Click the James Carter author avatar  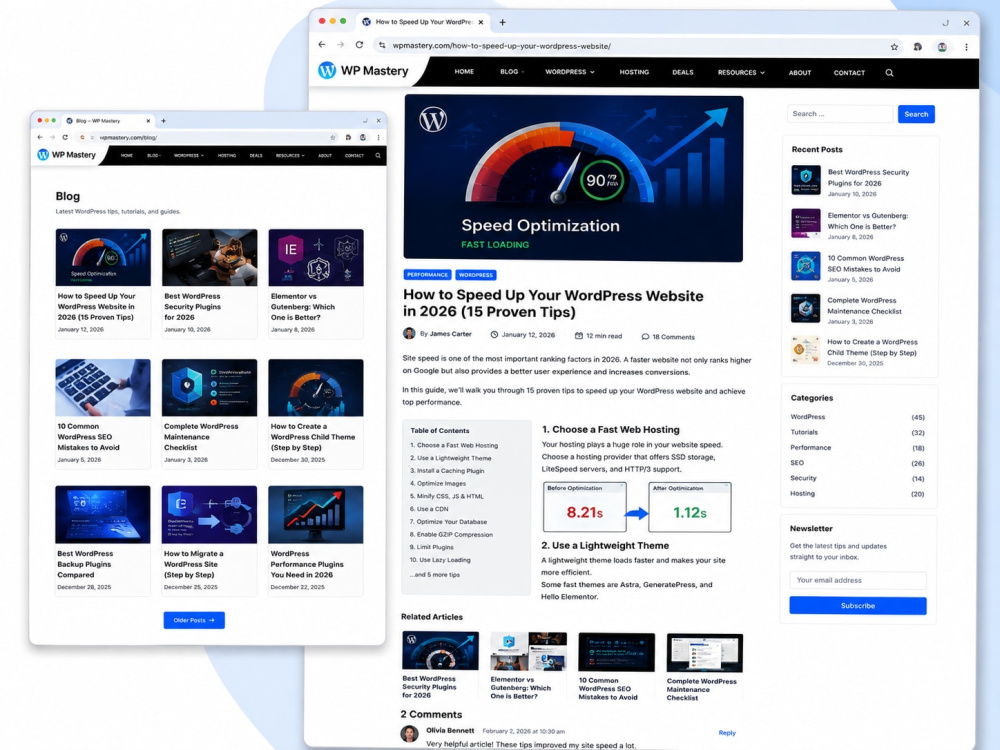[409, 334]
